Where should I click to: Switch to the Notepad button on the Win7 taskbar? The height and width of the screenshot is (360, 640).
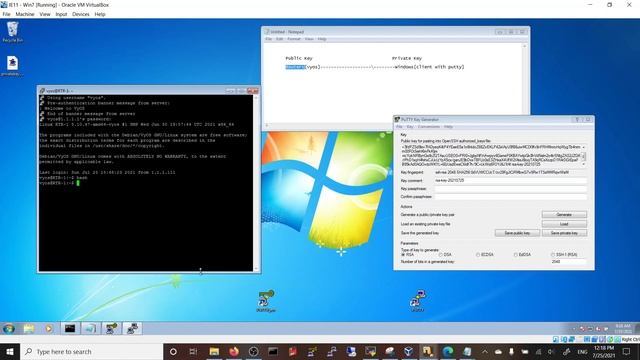pos(91,329)
